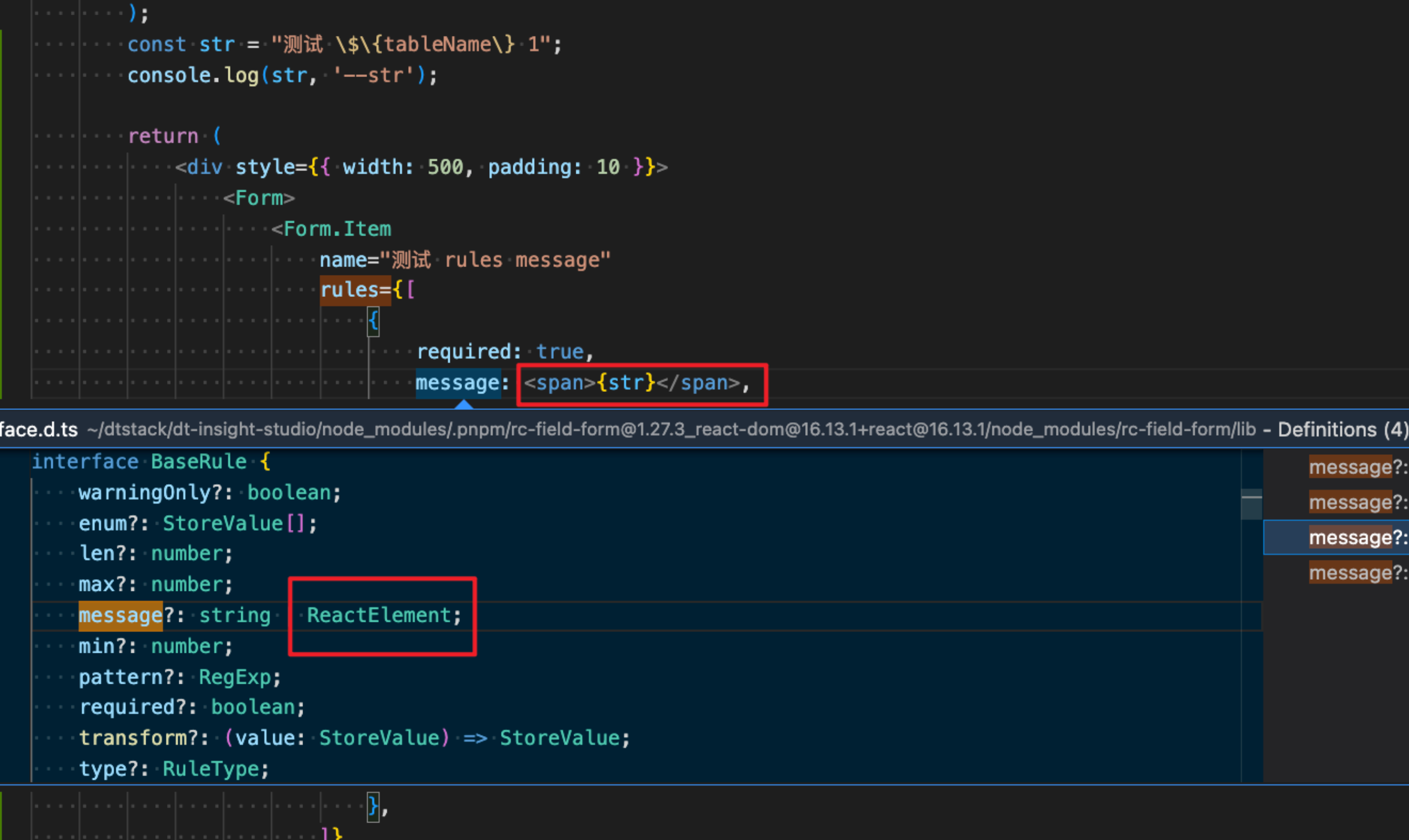1409x840 pixels.
Task: Click the console.log call in the code
Action: point(192,75)
